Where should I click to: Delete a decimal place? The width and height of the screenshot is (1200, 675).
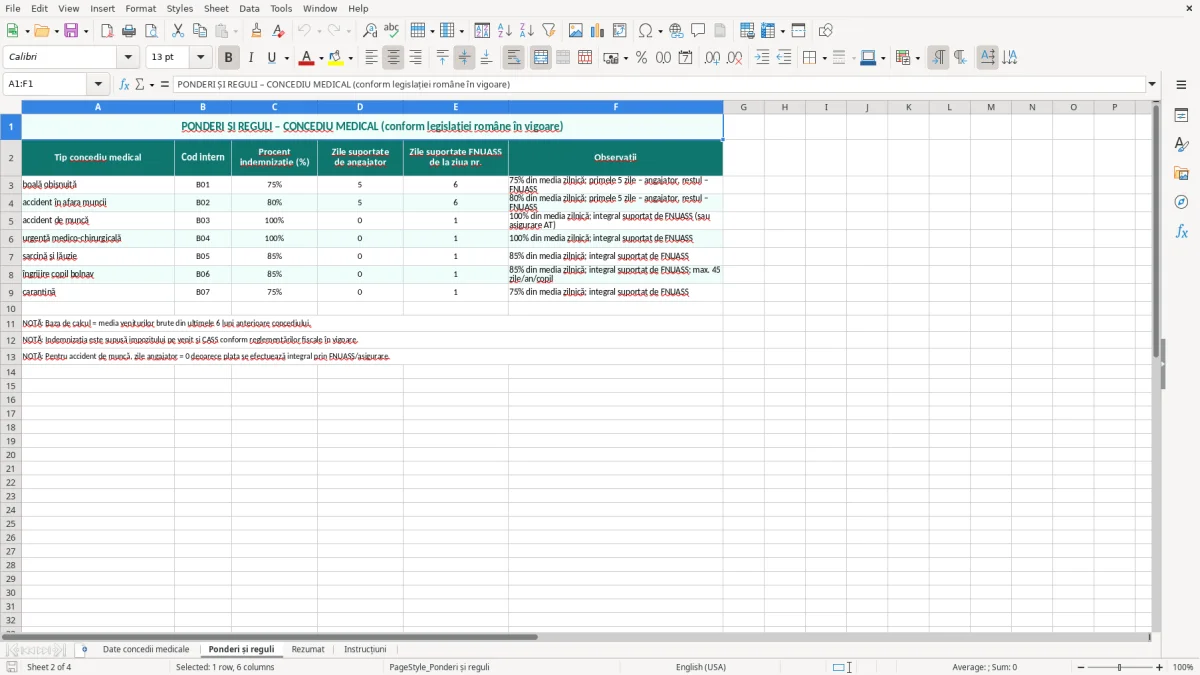(735, 57)
